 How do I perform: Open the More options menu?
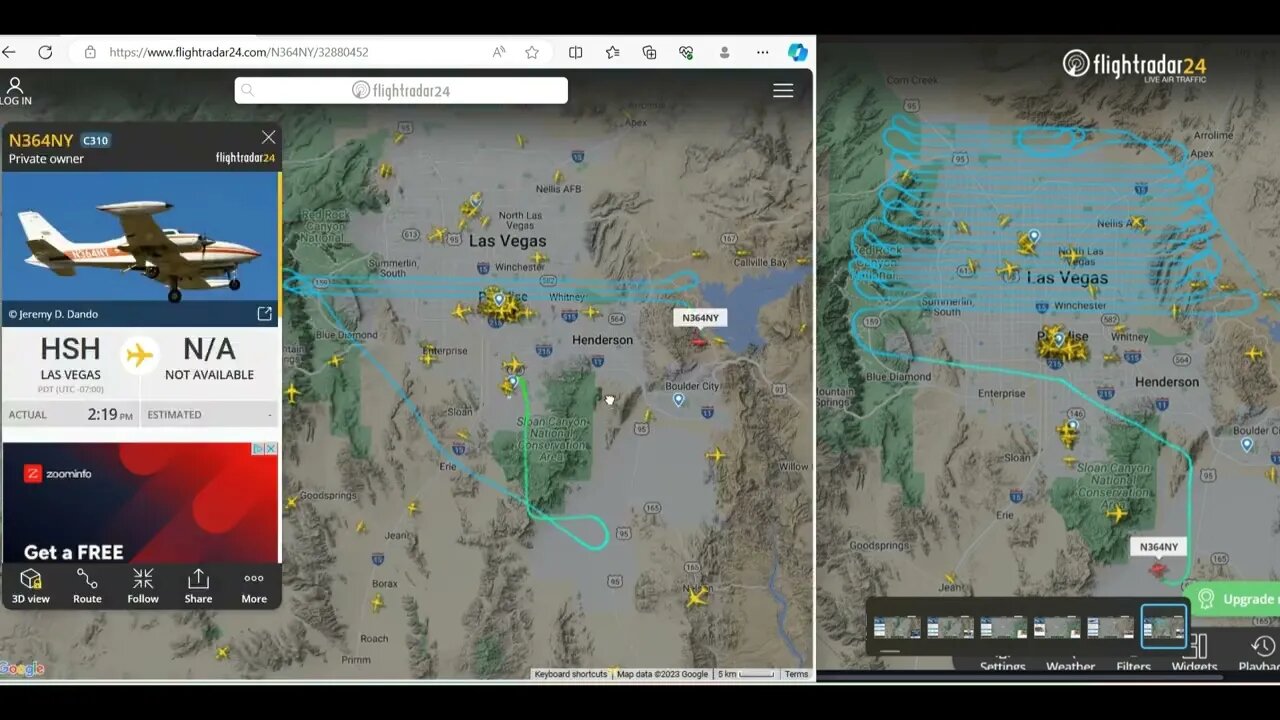[254, 587]
